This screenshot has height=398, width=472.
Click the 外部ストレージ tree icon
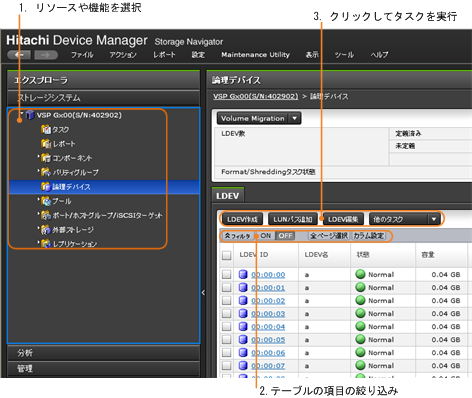pyautogui.click(x=46, y=230)
